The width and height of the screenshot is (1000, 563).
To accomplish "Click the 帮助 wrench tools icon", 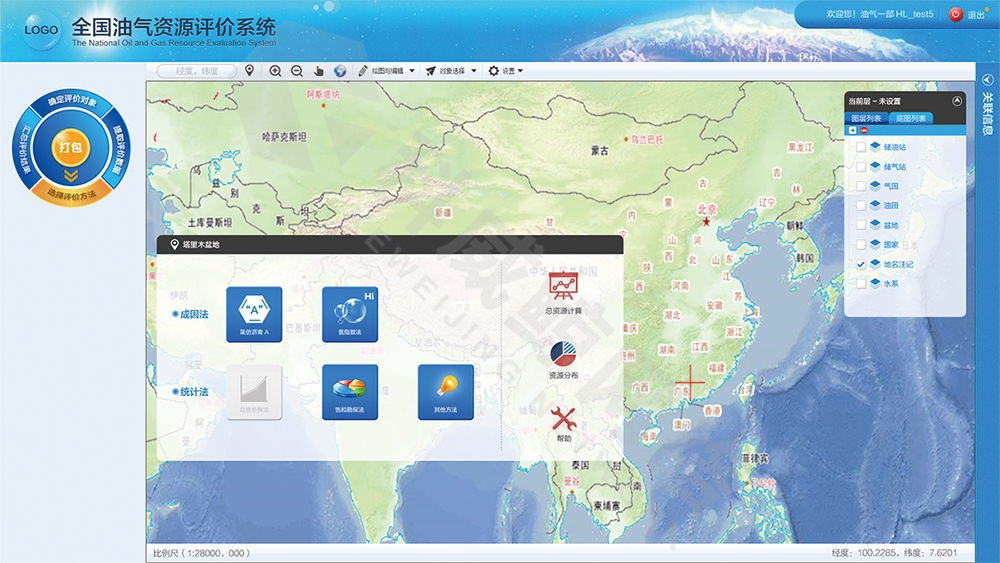I will point(563,418).
